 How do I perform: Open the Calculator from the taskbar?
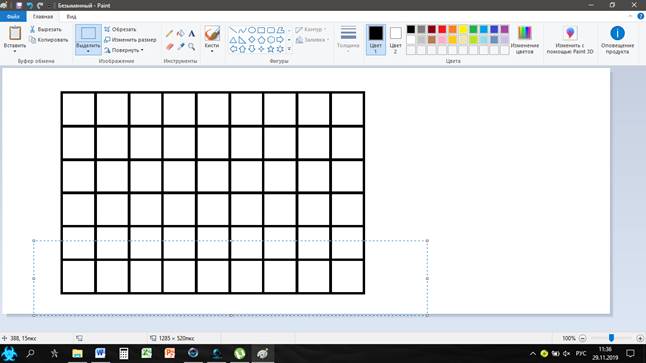coord(123,353)
